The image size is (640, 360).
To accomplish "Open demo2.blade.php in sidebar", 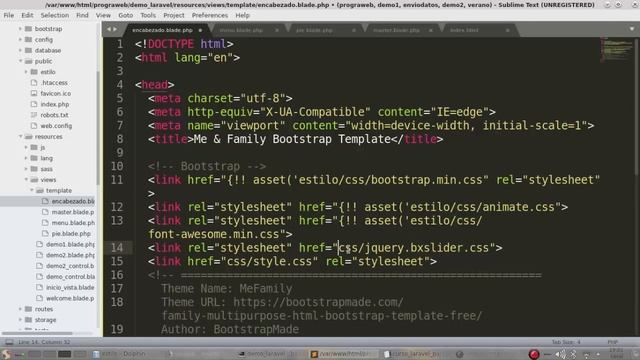I will pyautogui.click(x=70, y=255).
